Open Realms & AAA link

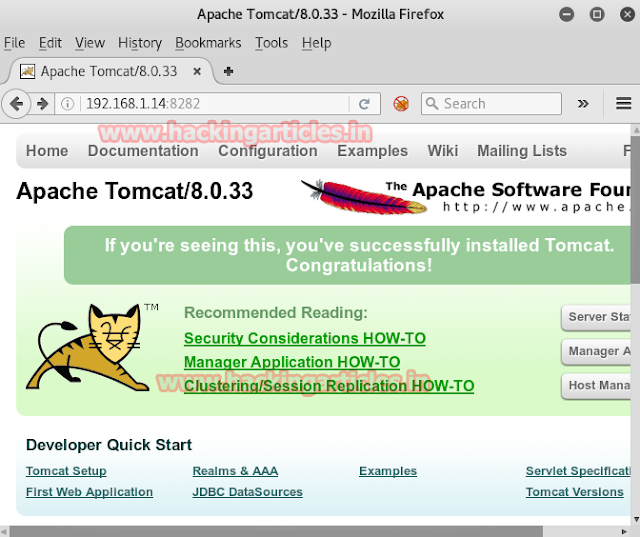coord(235,471)
